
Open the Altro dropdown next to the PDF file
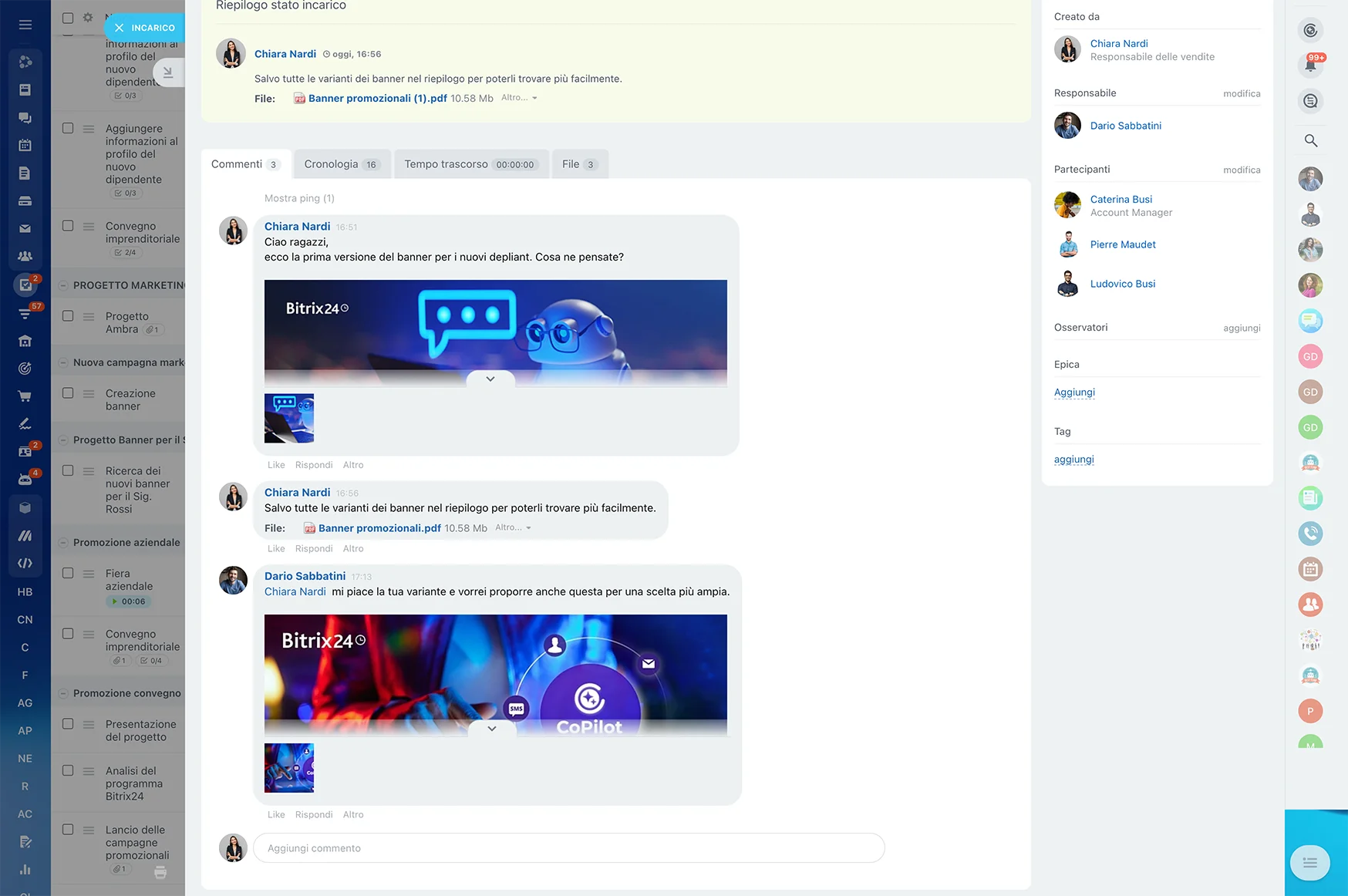click(x=518, y=98)
